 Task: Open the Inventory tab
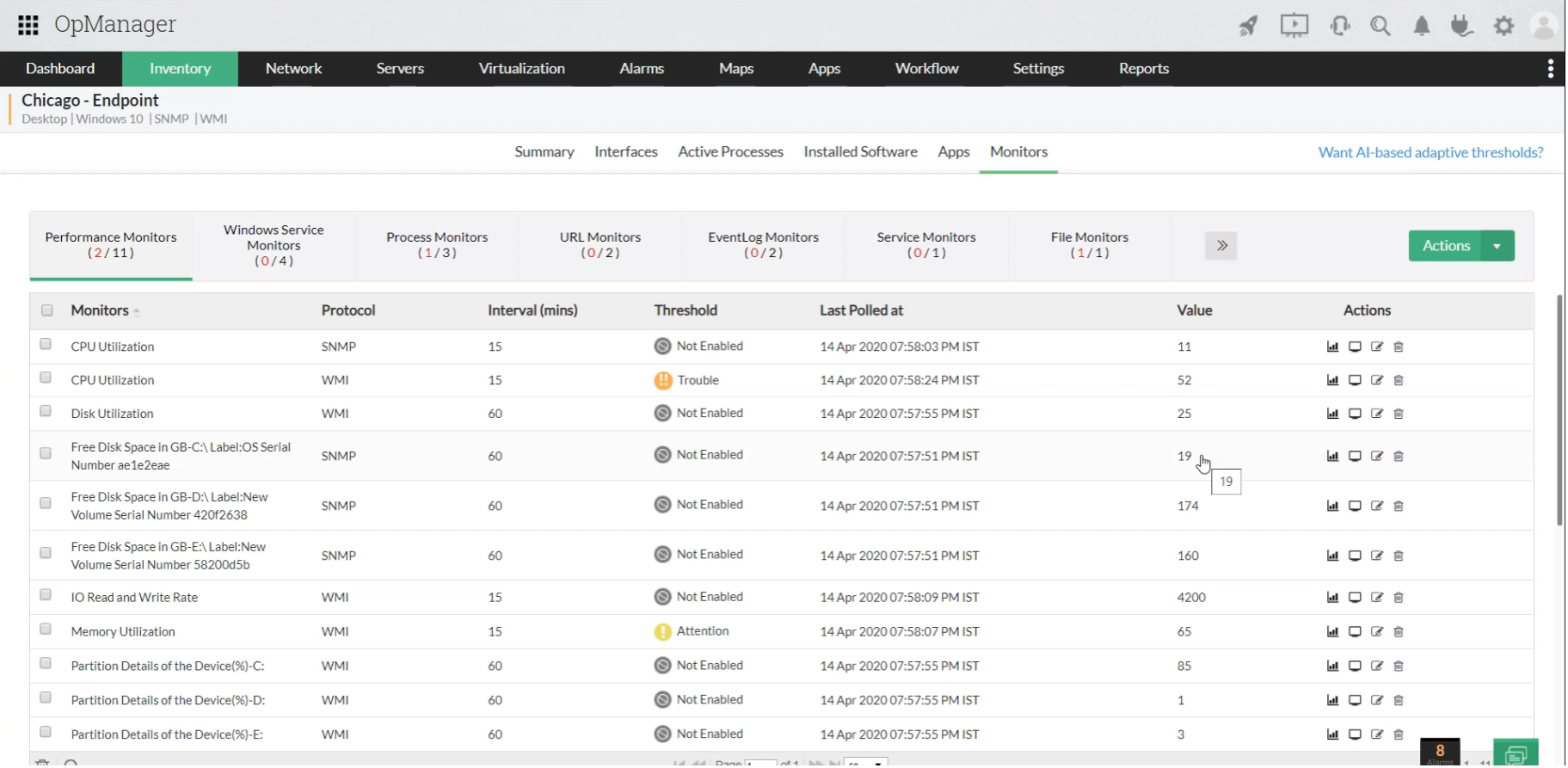click(x=180, y=69)
